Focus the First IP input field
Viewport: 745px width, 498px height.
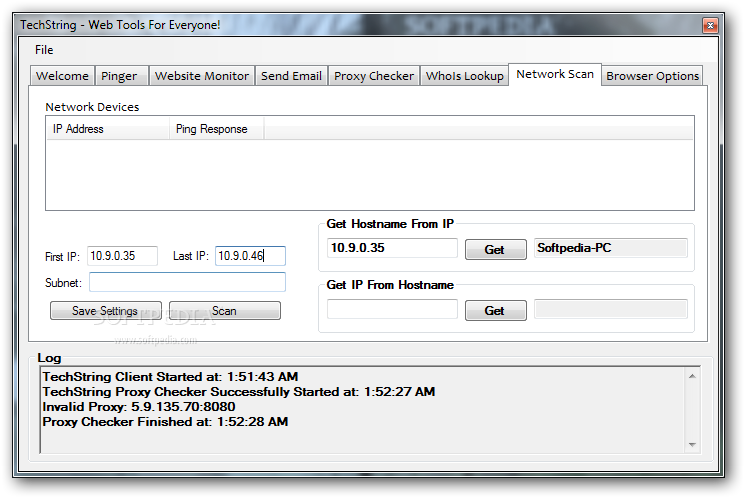[x=122, y=256]
